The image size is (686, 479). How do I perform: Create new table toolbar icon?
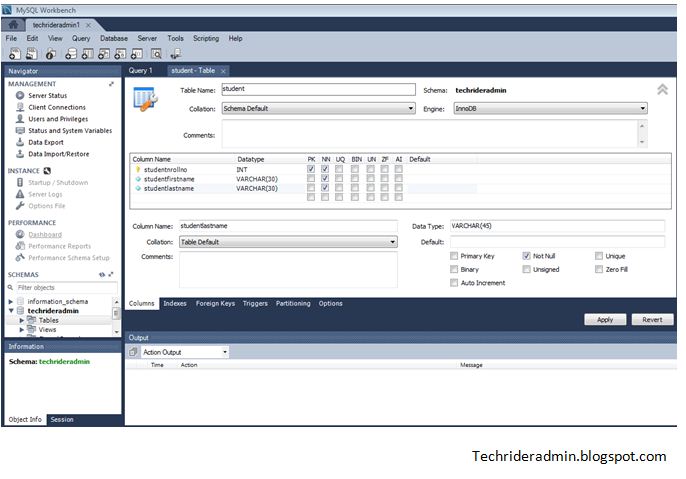pos(88,54)
